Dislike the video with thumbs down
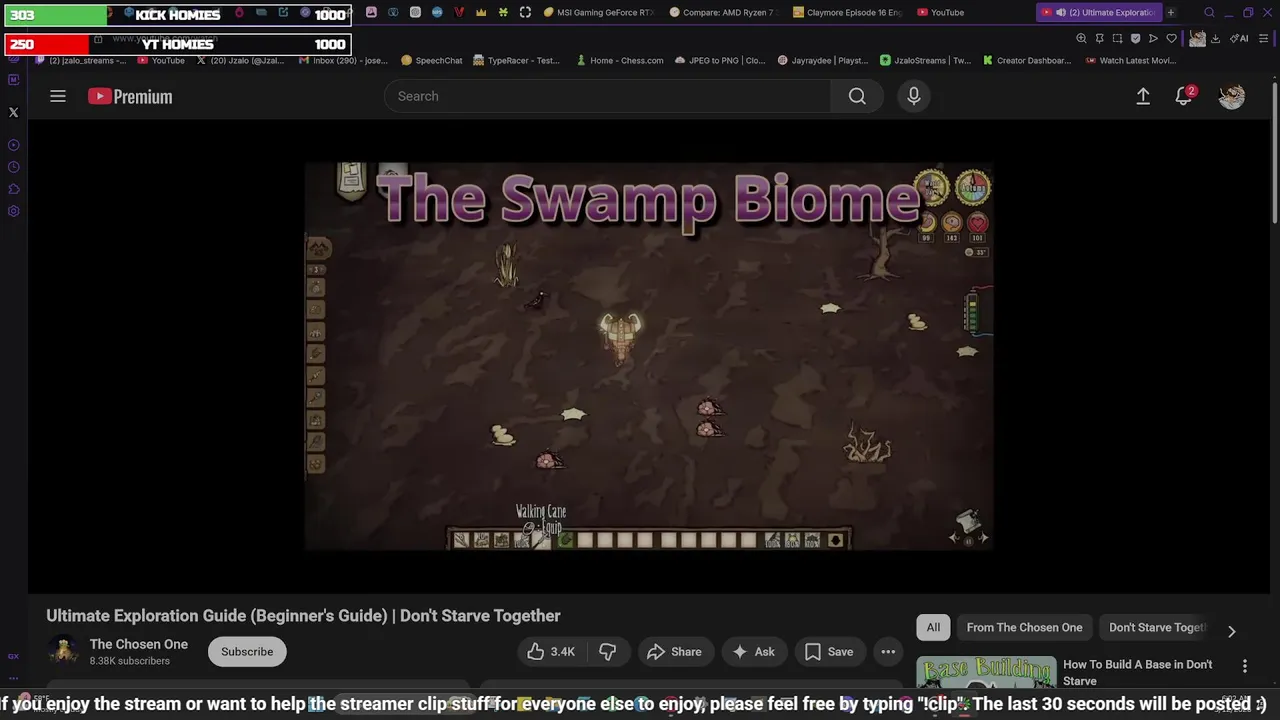 coord(607,652)
